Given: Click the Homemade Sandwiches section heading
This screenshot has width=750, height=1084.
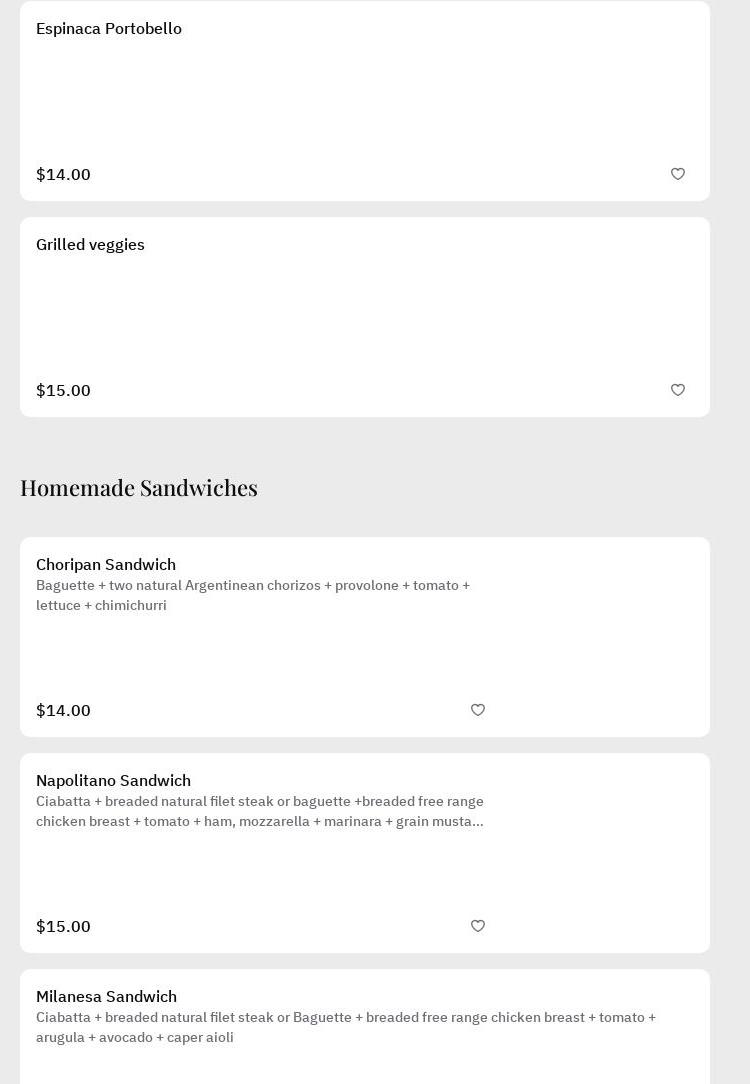Looking at the screenshot, I should (139, 488).
